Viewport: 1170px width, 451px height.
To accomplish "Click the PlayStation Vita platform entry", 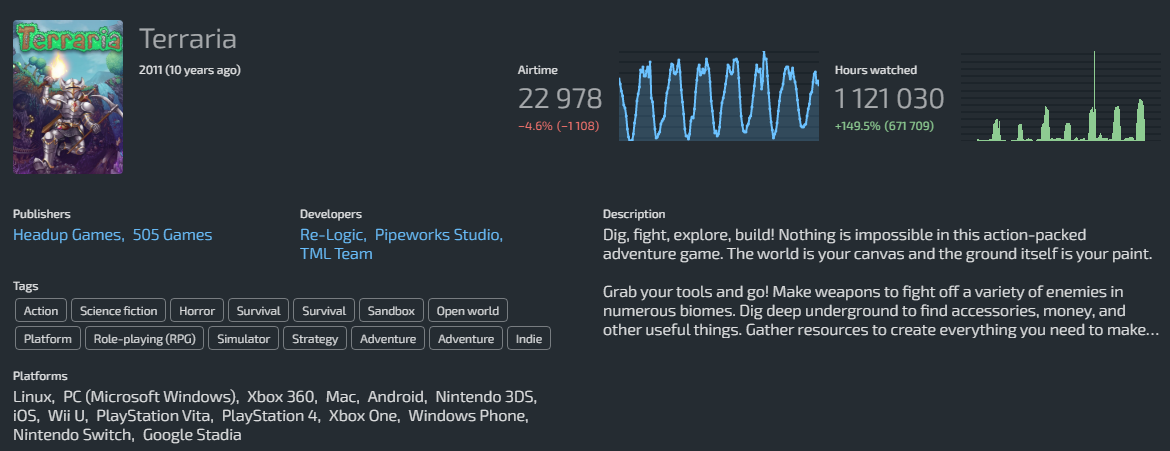I will tap(154, 416).
